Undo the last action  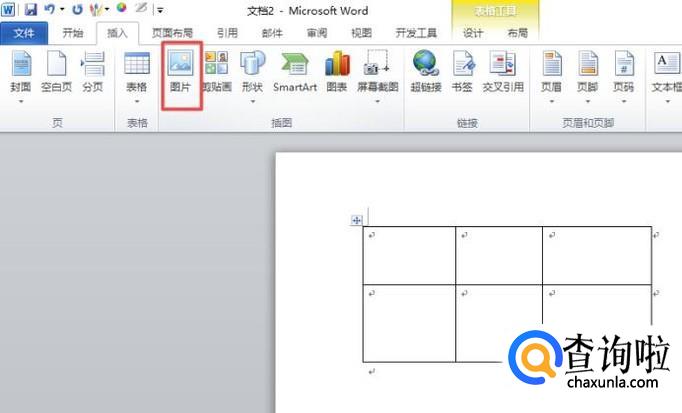[x=49, y=9]
